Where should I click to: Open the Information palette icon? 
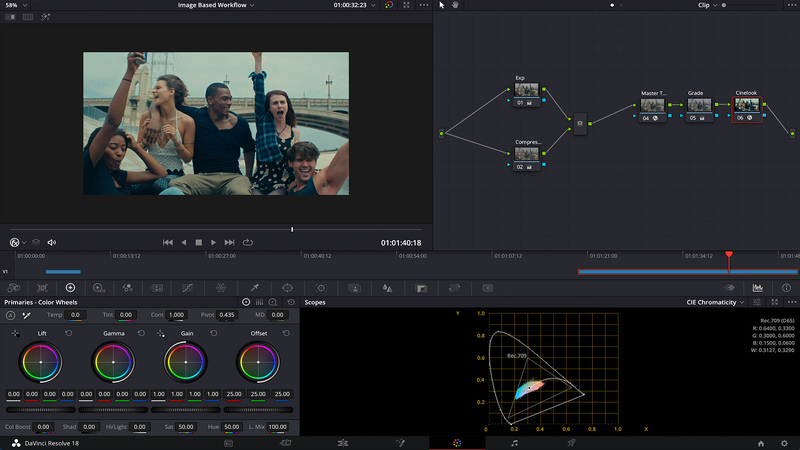point(786,288)
